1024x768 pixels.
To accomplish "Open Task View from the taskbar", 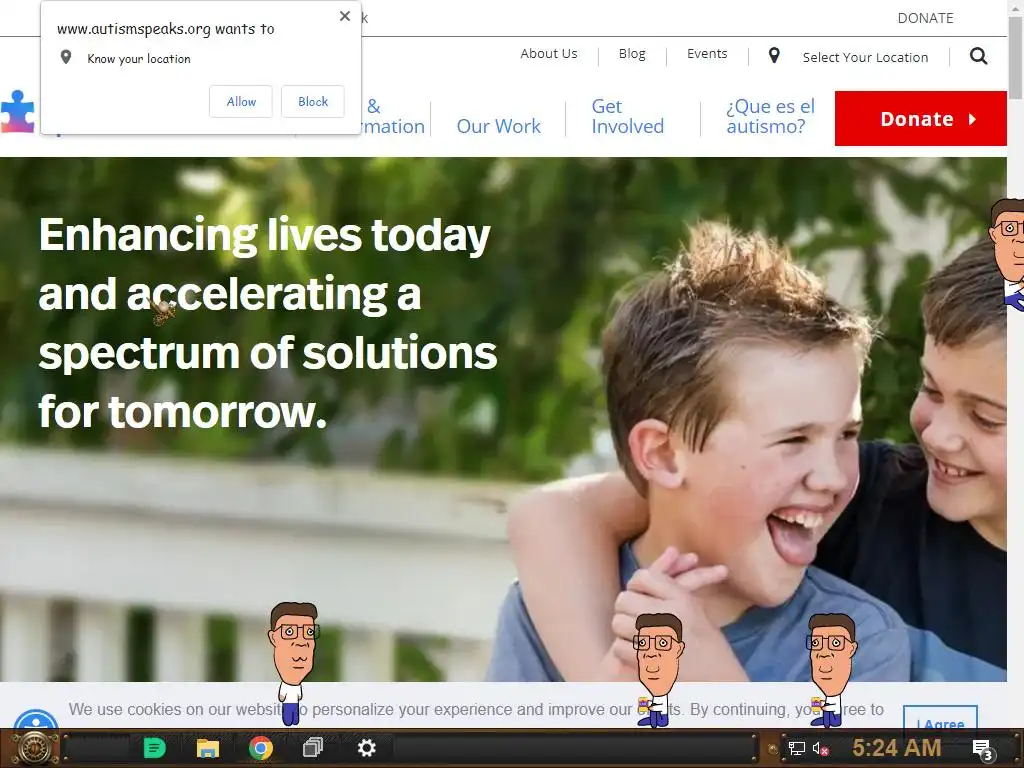I will (313, 747).
